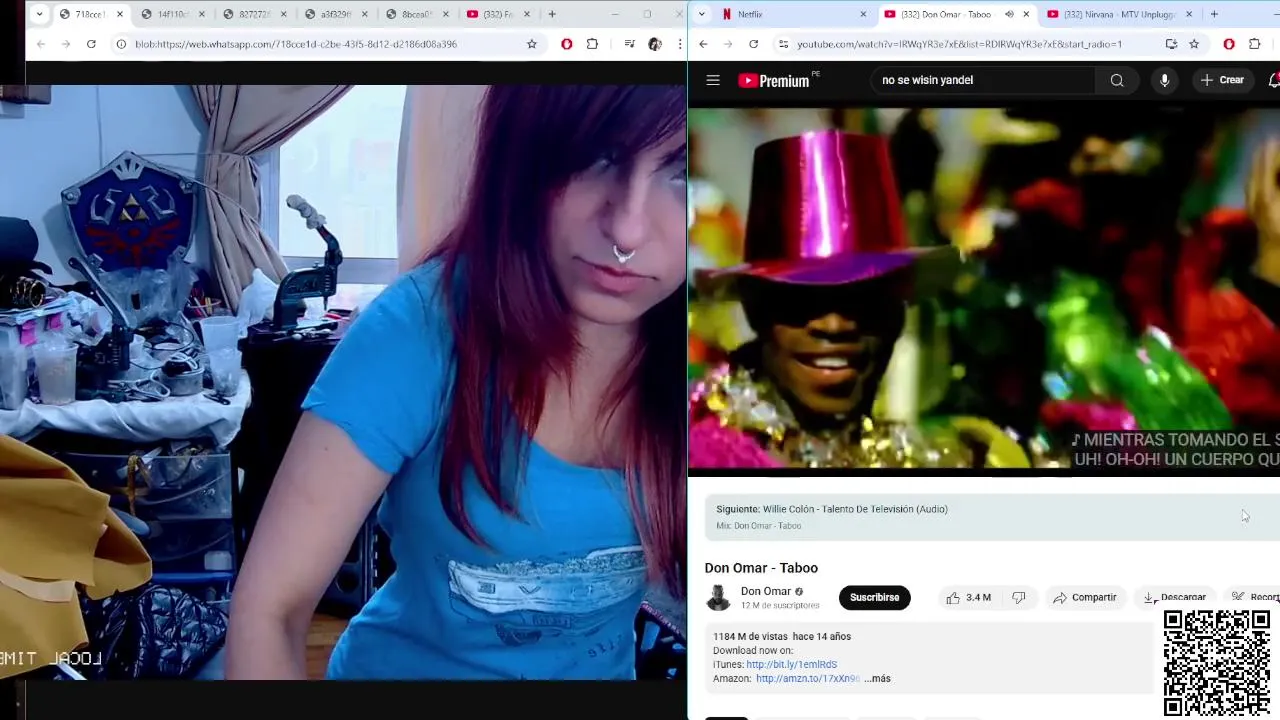
Task: Open the profile avatar in left browser window
Action: click(655, 44)
